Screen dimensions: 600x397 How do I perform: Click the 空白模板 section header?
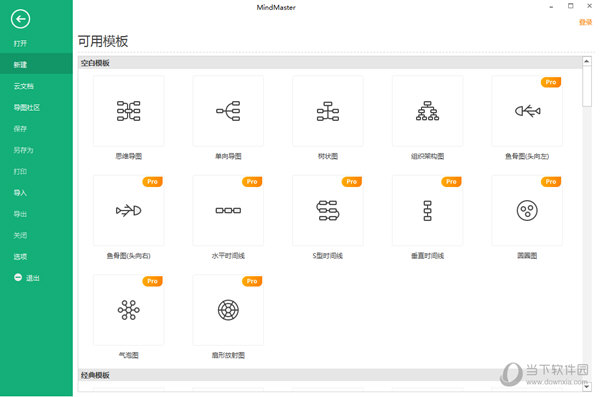pos(330,63)
